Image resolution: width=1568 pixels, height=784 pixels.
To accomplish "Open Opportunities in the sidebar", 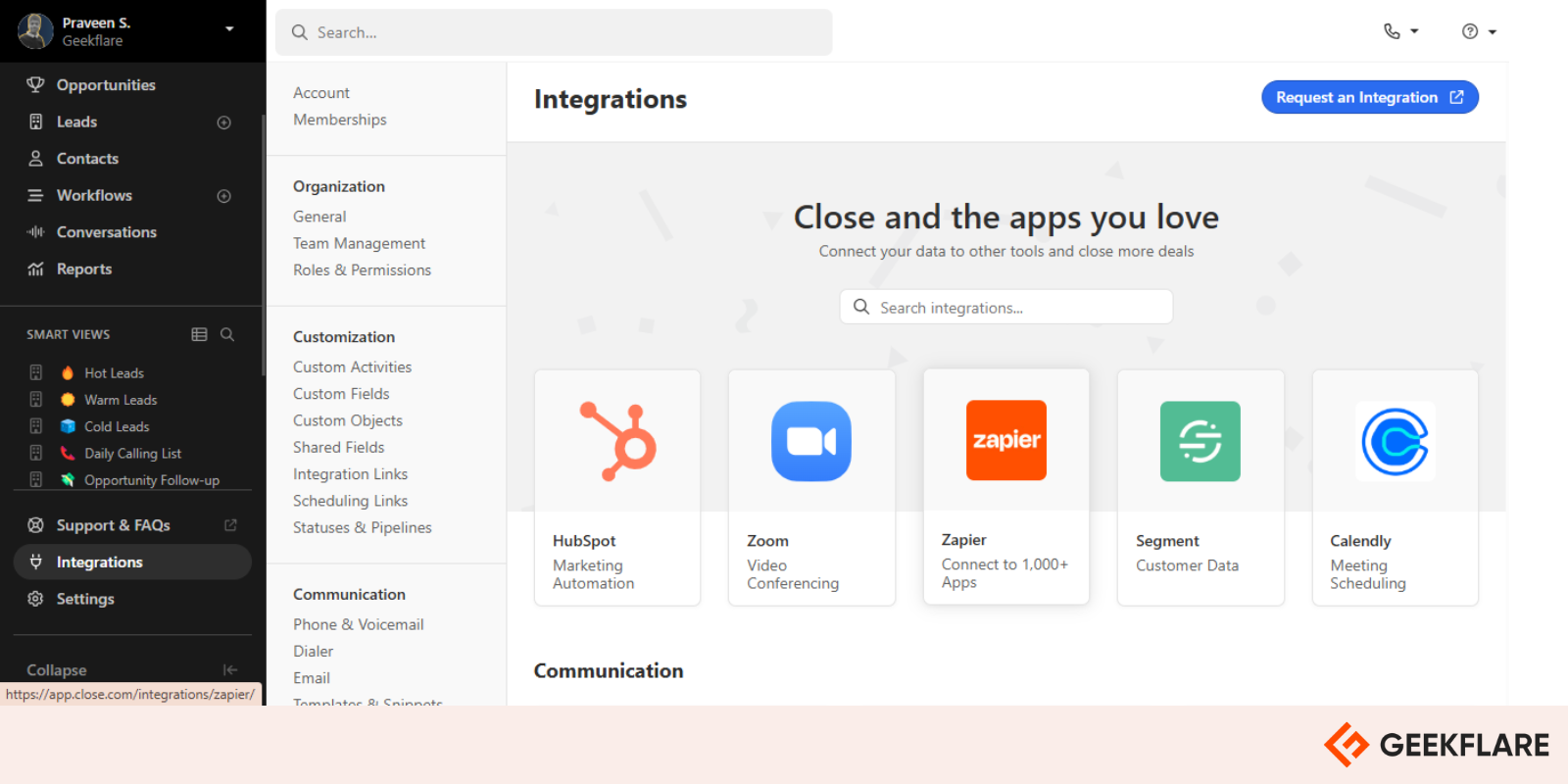I will click(106, 85).
